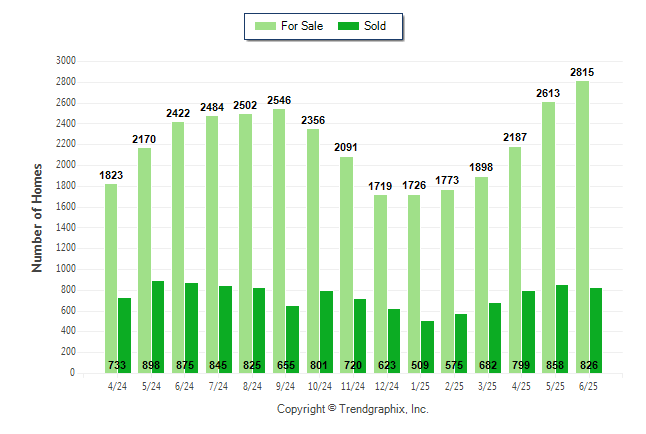Click the 12/24 For Sale bar labeled 1719
646x434 pixels.
[381, 284]
